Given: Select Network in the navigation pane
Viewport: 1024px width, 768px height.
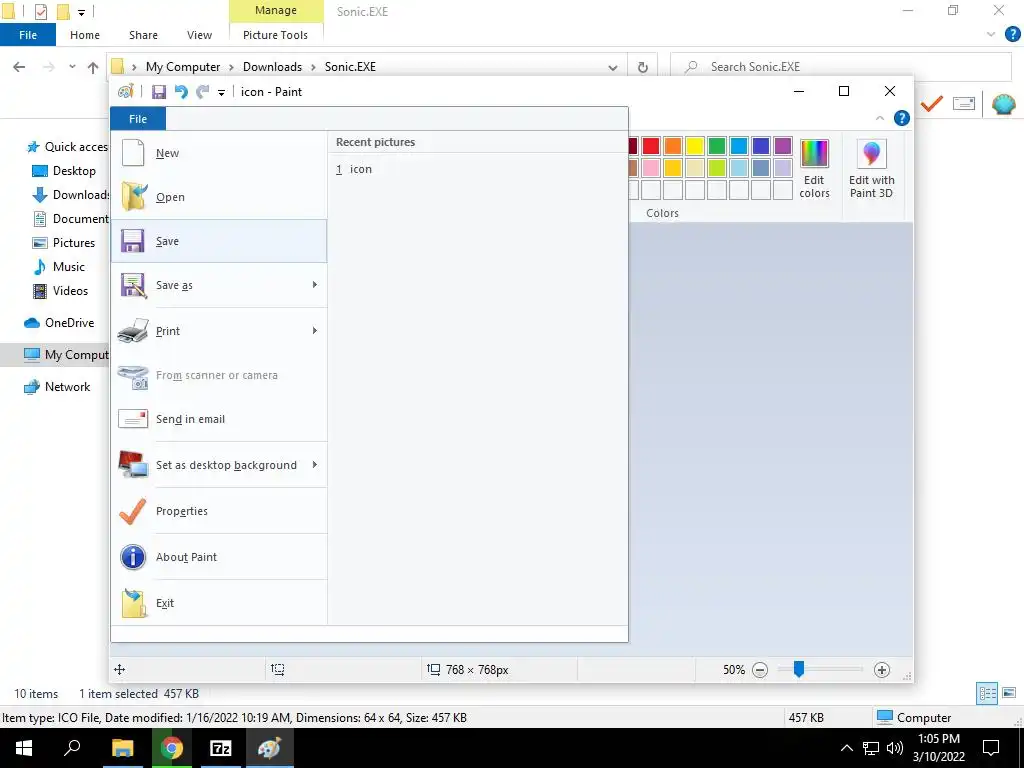Looking at the screenshot, I should (x=67, y=387).
